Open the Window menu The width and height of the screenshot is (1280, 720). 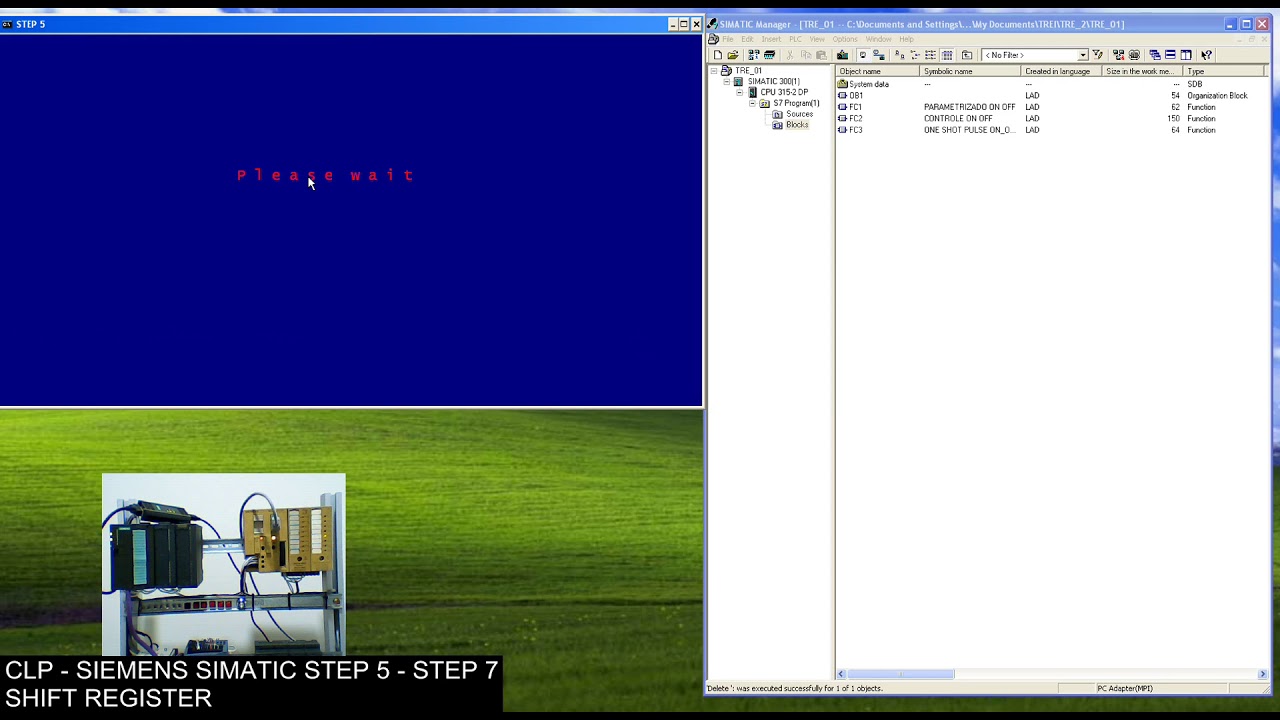point(878,39)
